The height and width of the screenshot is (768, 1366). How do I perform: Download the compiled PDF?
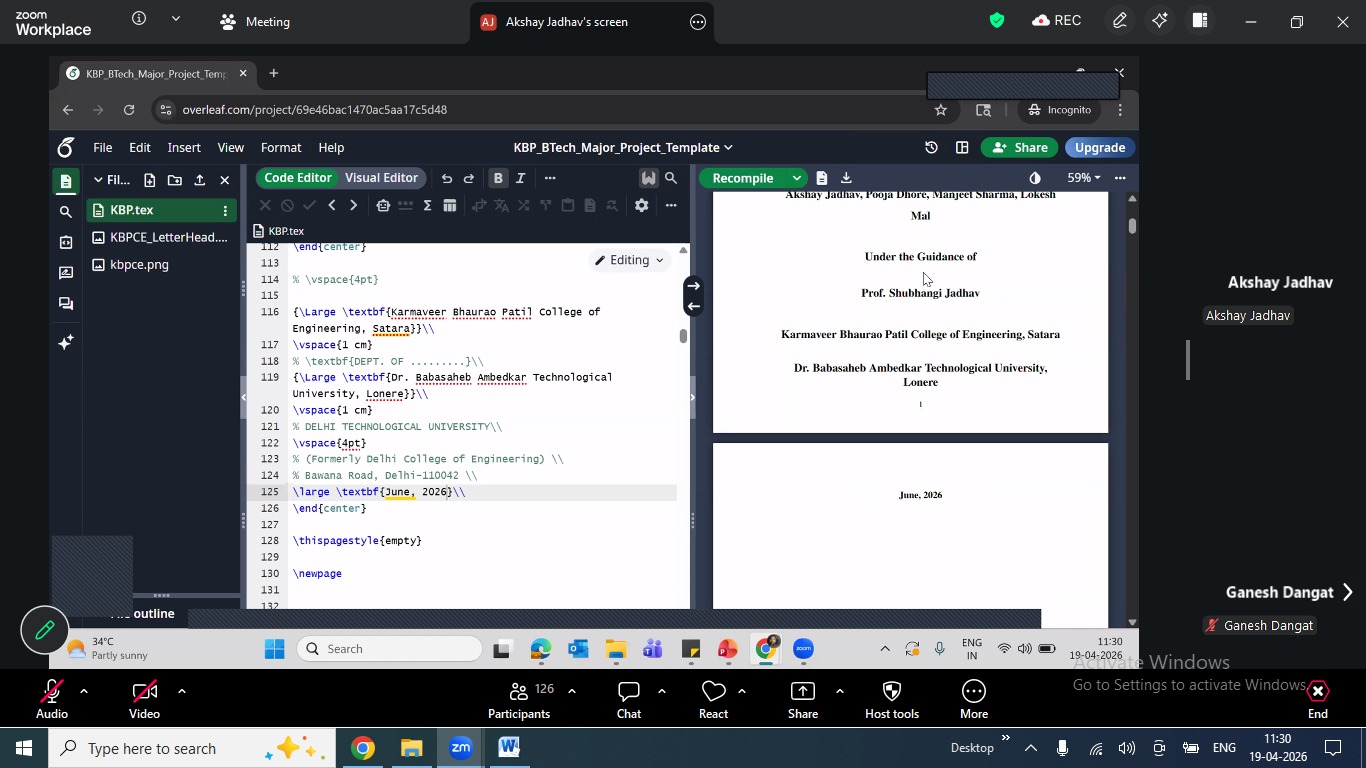[x=847, y=178]
